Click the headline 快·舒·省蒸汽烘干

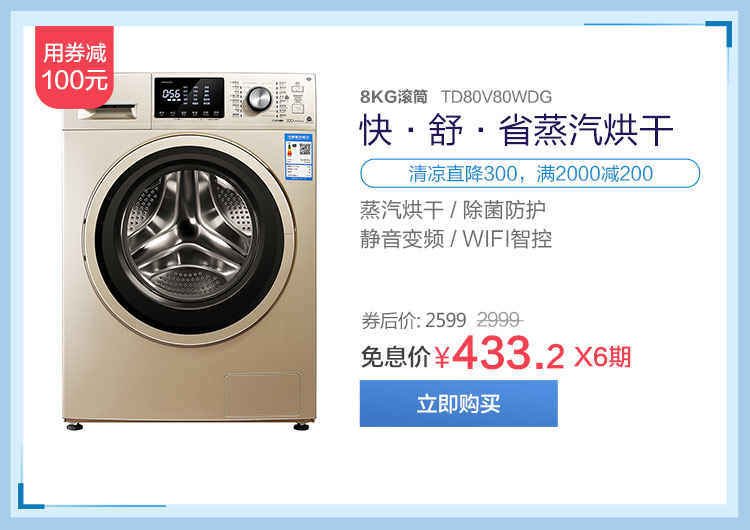coord(516,130)
